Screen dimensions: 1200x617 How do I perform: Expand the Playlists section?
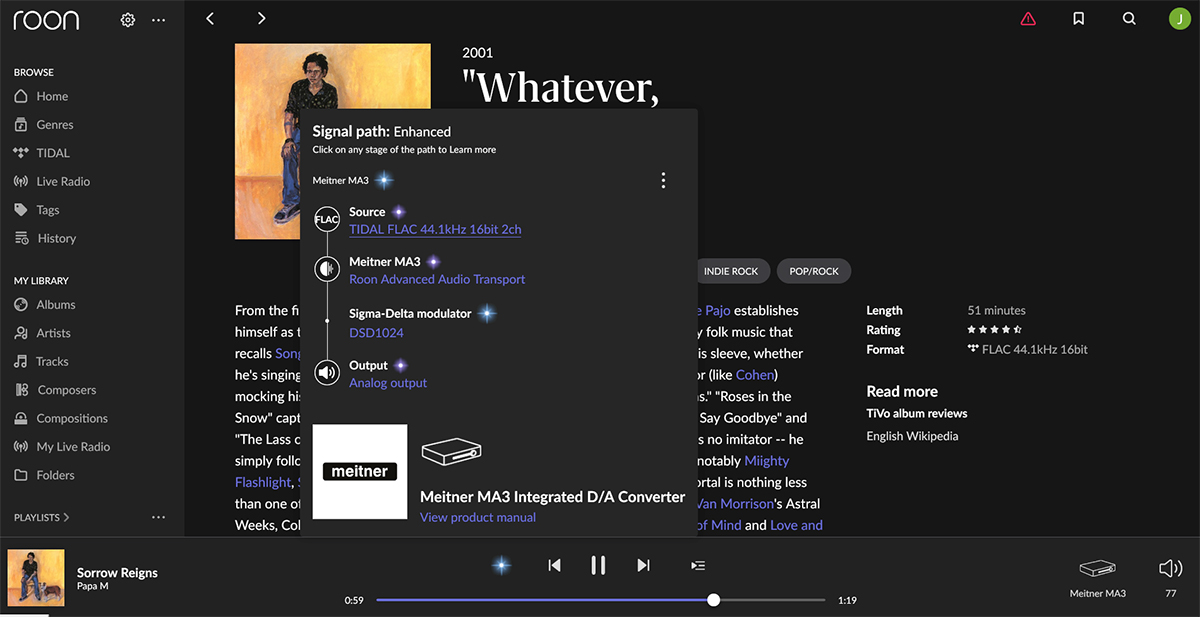click(42, 518)
